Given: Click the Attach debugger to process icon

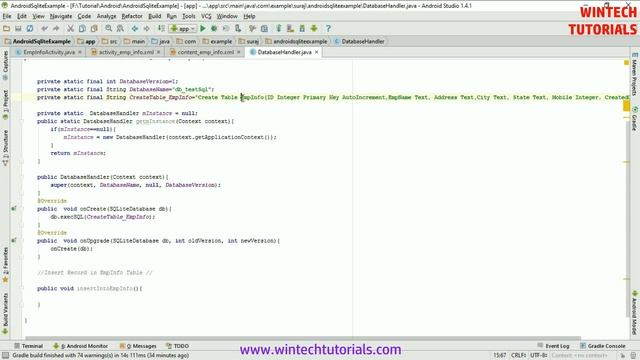Looking at the screenshot, I should (x=238, y=29).
